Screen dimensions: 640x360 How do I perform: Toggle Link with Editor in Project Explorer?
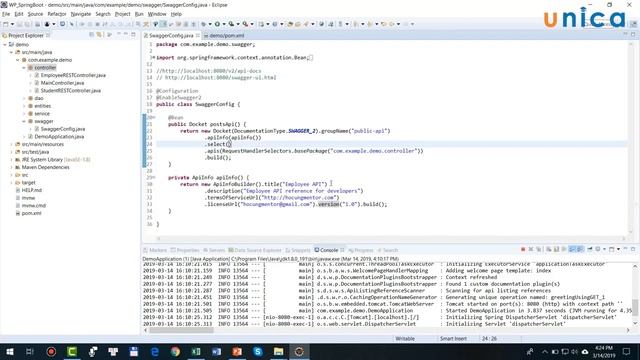pyautogui.click(x=99, y=35)
